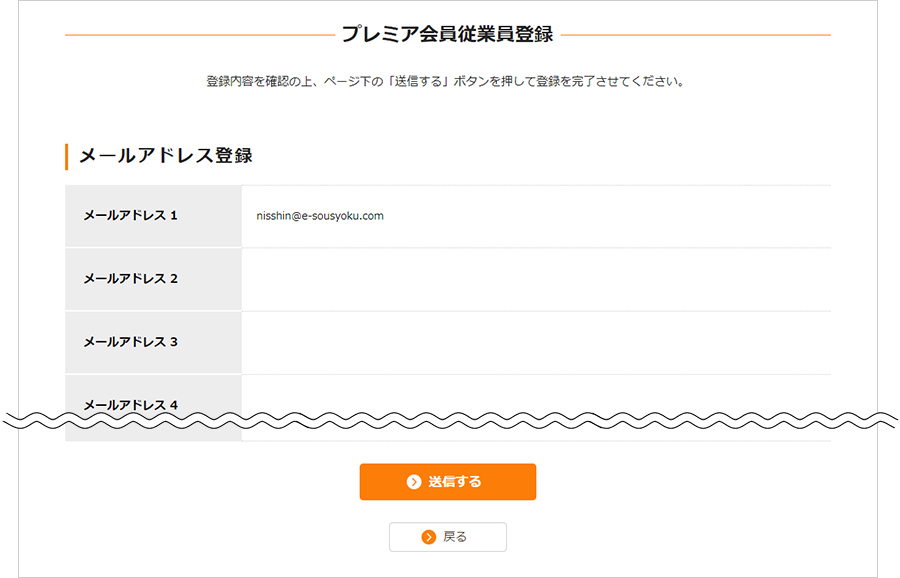
Task: Go back using the 戻る button label
Action: pos(455,537)
